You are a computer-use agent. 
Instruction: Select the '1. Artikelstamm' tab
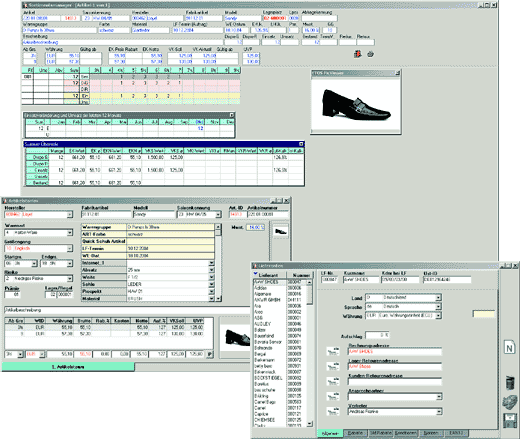68,367
